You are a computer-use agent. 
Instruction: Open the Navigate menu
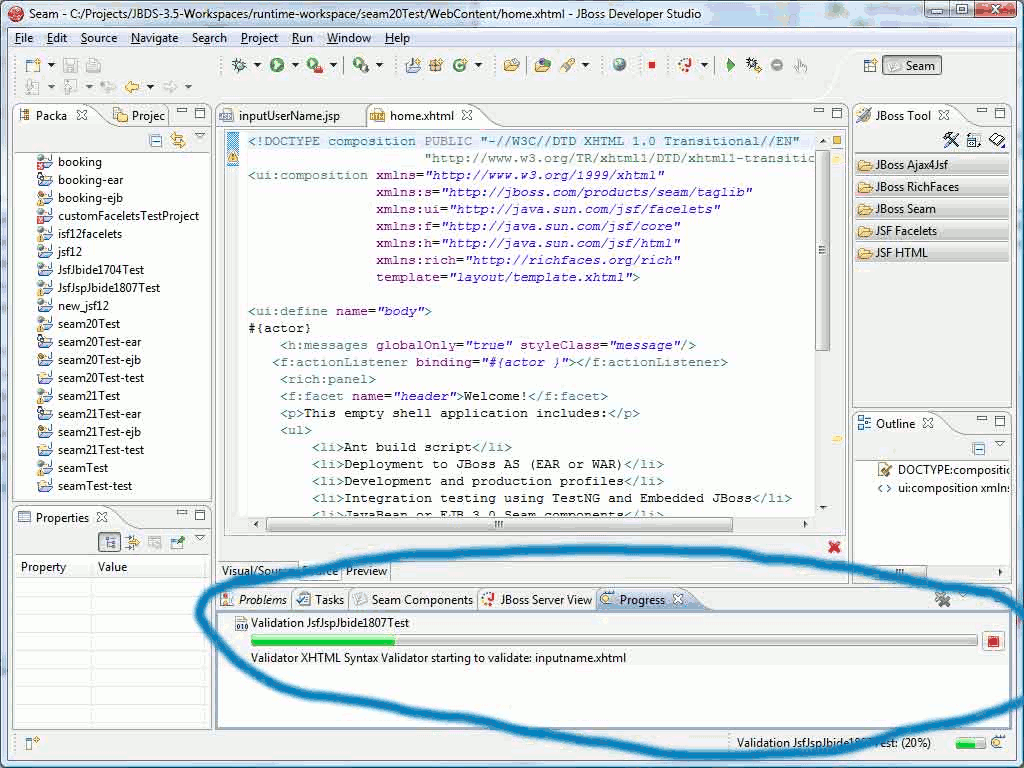tap(155, 38)
